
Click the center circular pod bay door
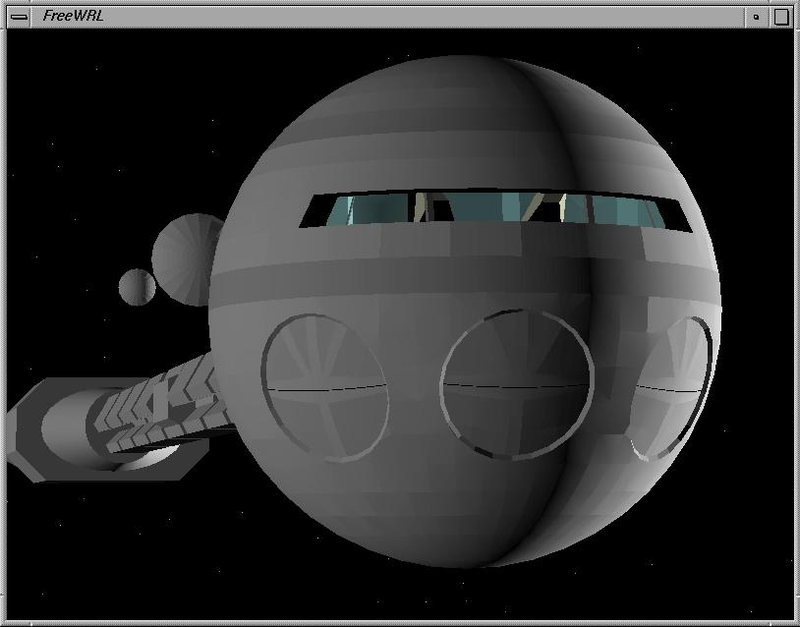517,384
